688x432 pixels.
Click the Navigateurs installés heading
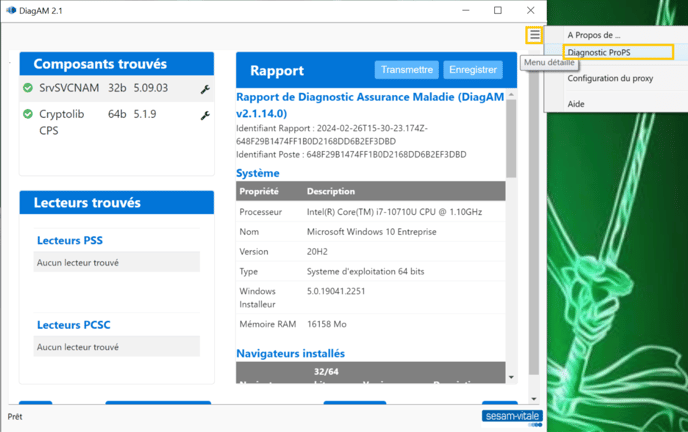pyautogui.click(x=290, y=353)
